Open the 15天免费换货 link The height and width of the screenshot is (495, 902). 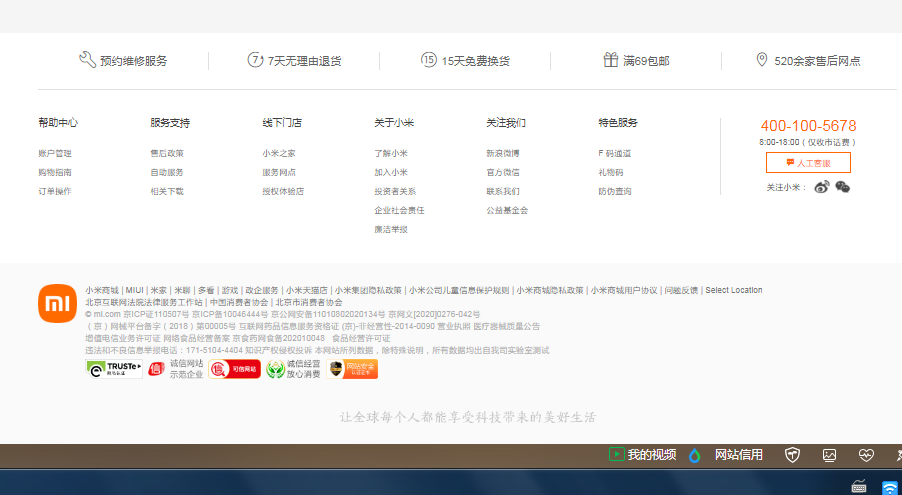pos(476,60)
